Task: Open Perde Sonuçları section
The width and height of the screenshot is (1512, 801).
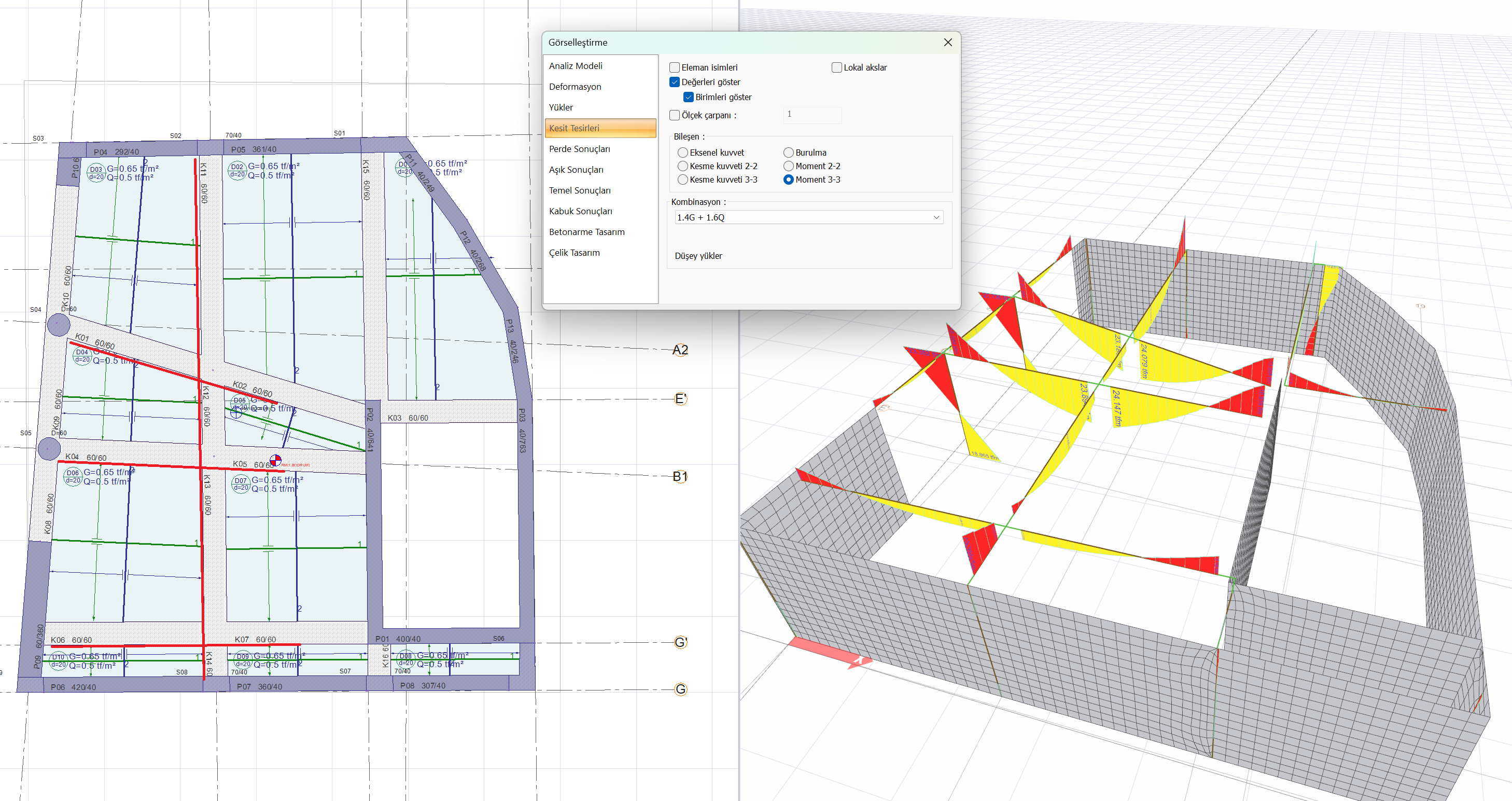Action: 579,149
